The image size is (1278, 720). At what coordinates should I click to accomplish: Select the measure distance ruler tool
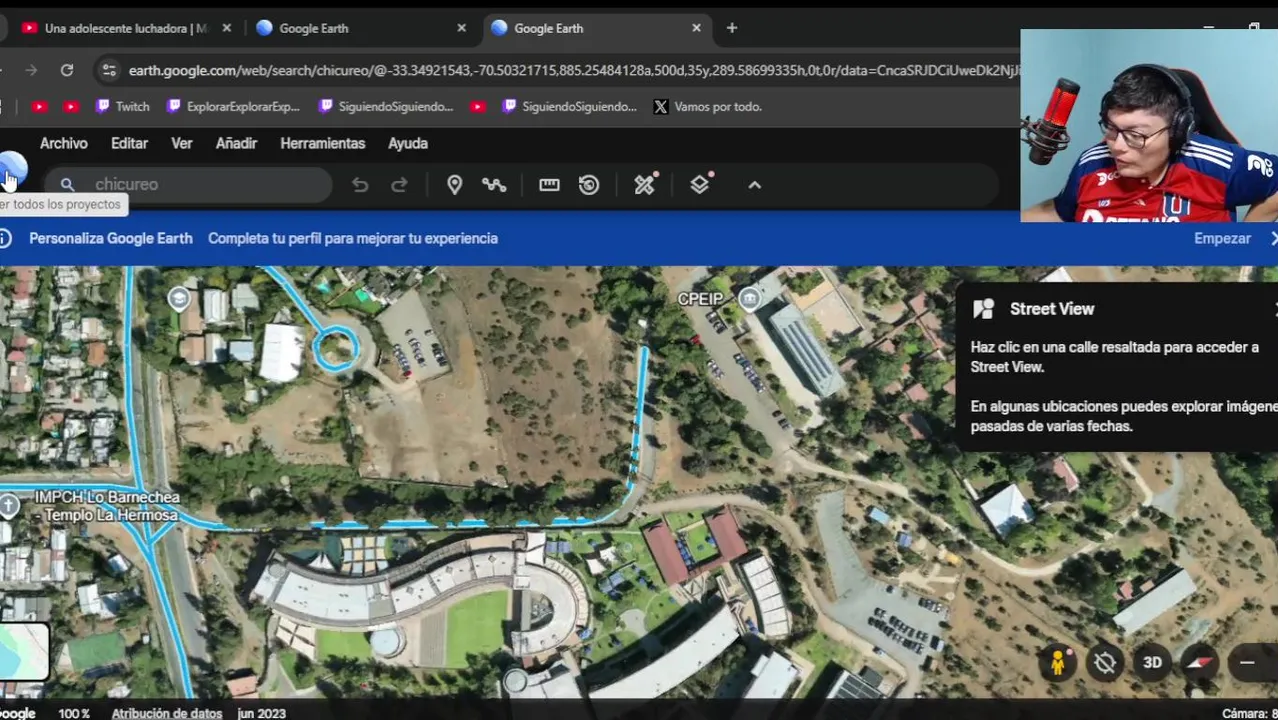[549, 184]
